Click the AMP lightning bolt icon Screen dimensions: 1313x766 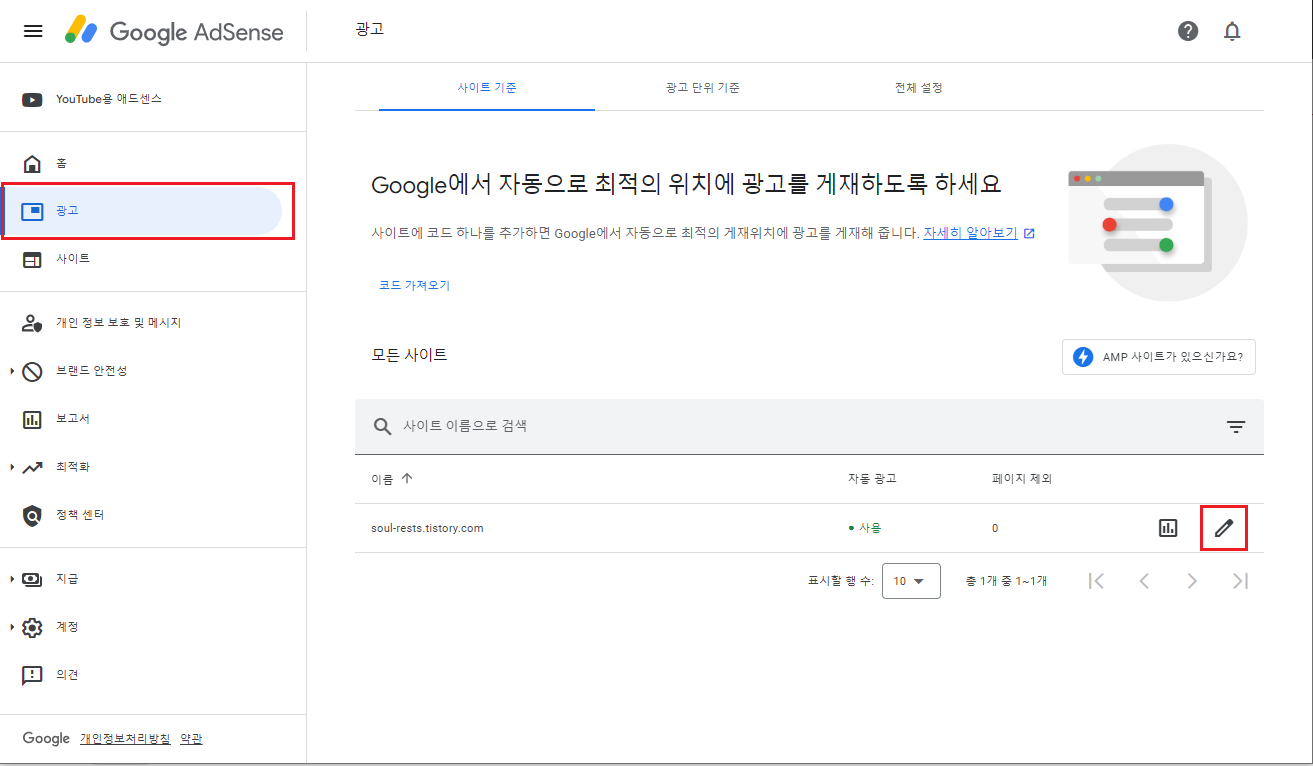point(1082,357)
